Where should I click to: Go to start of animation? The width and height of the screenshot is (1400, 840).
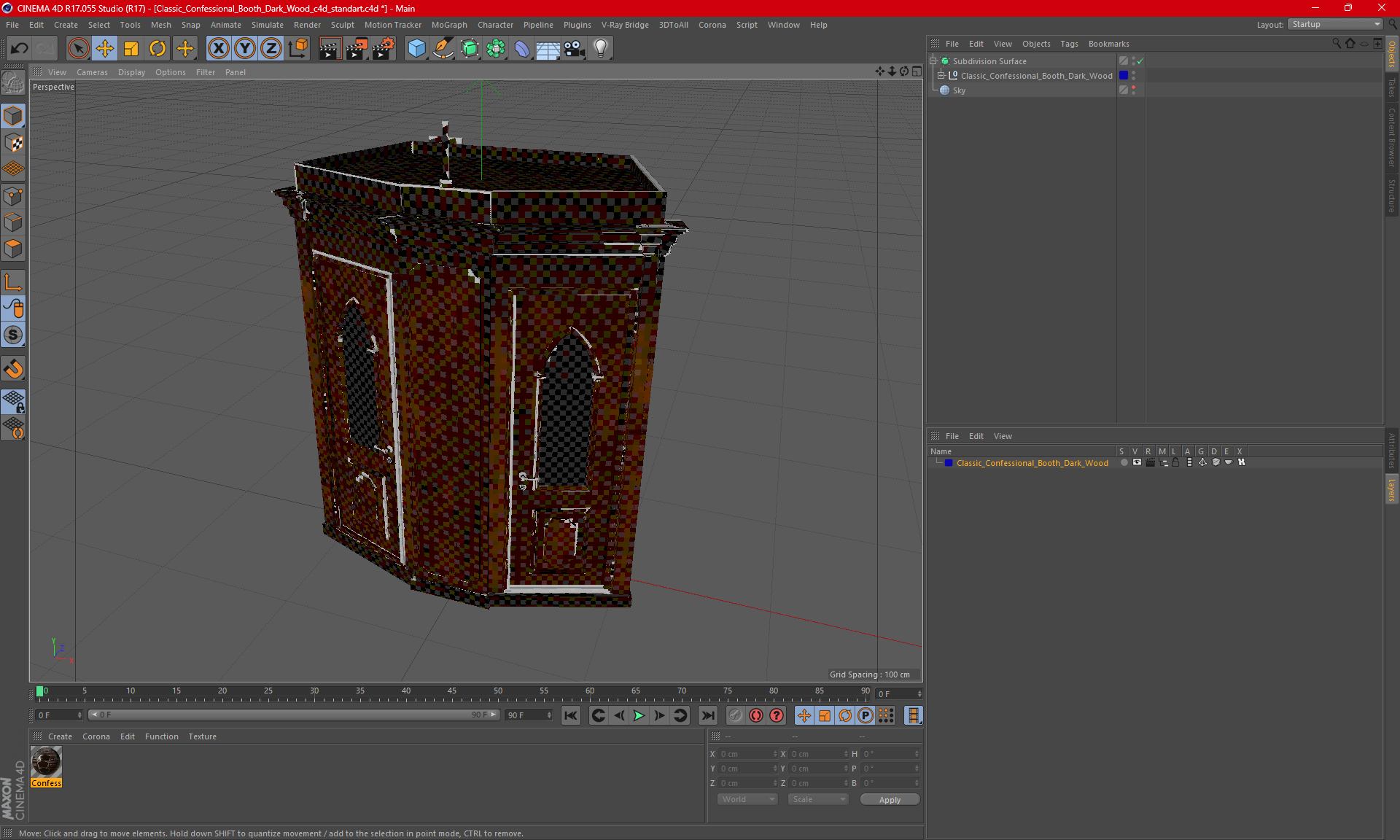[571, 715]
